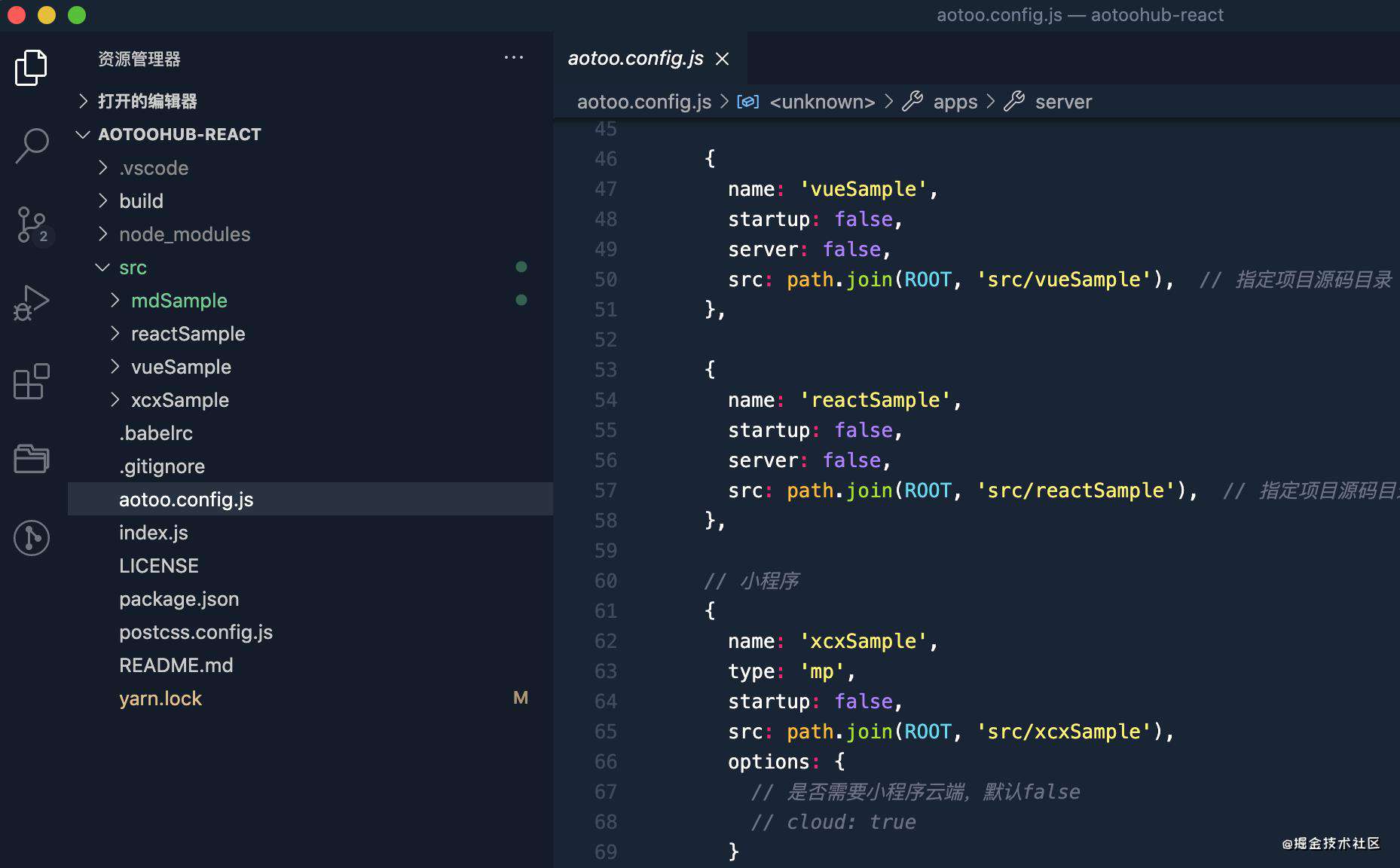The width and height of the screenshot is (1400, 868).
Task: Select aotoo.config.js in the file tree
Action: pyautogui.click(x=310, y=499)
